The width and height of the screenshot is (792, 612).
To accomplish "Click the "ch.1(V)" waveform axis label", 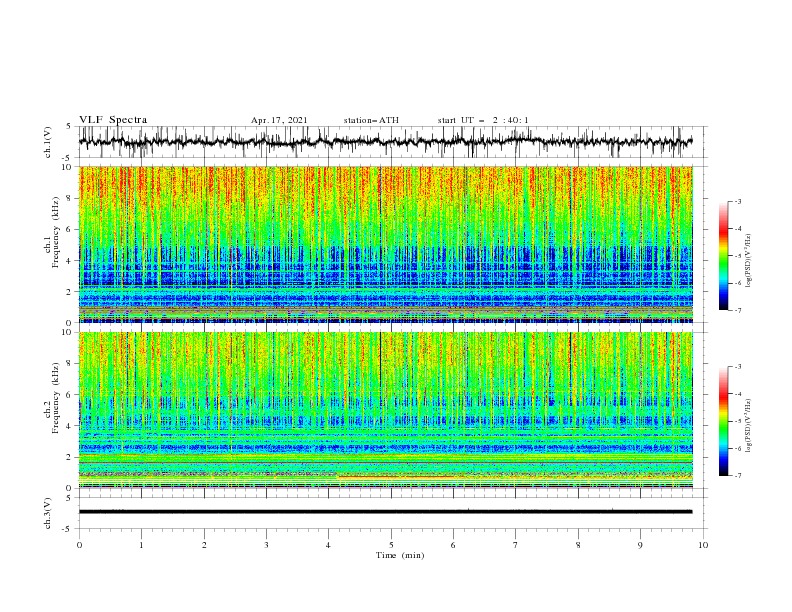I will pyautogui.click(x=48, y=142).
